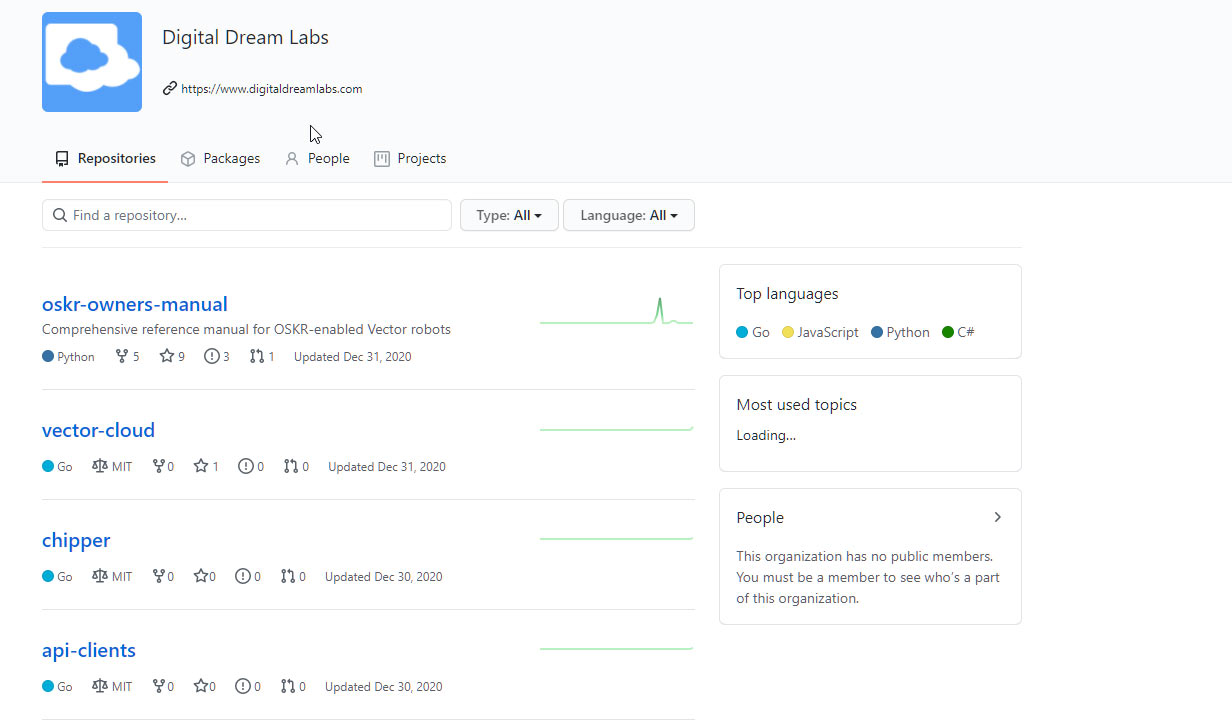Filter by C# in Top languages
Image resolution: width=1232 pixels, height=725 pixels.
(x=958, y=332)
